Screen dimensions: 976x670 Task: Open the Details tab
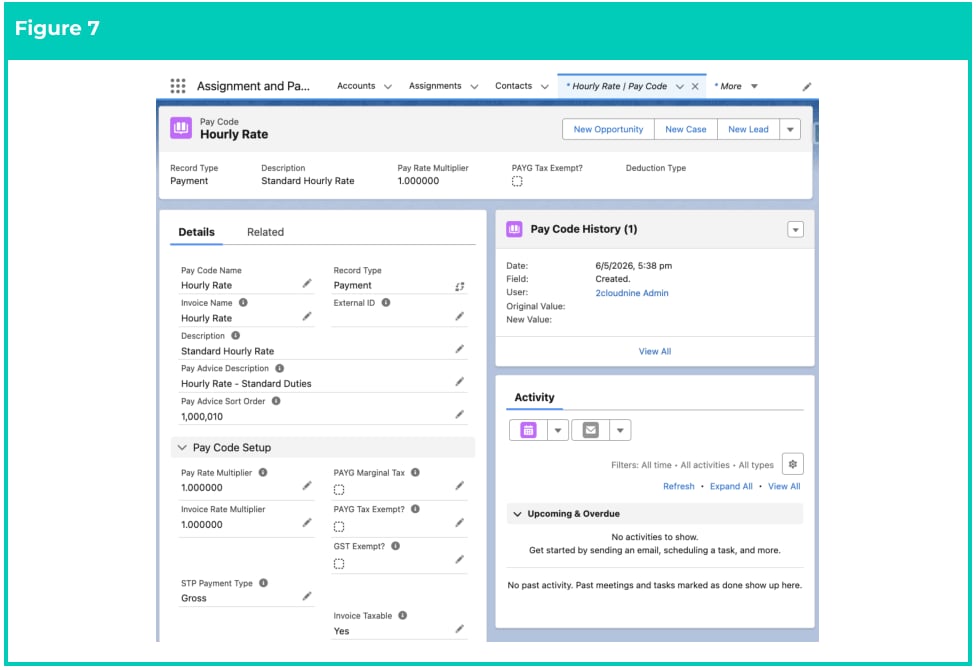pos(197,232)
